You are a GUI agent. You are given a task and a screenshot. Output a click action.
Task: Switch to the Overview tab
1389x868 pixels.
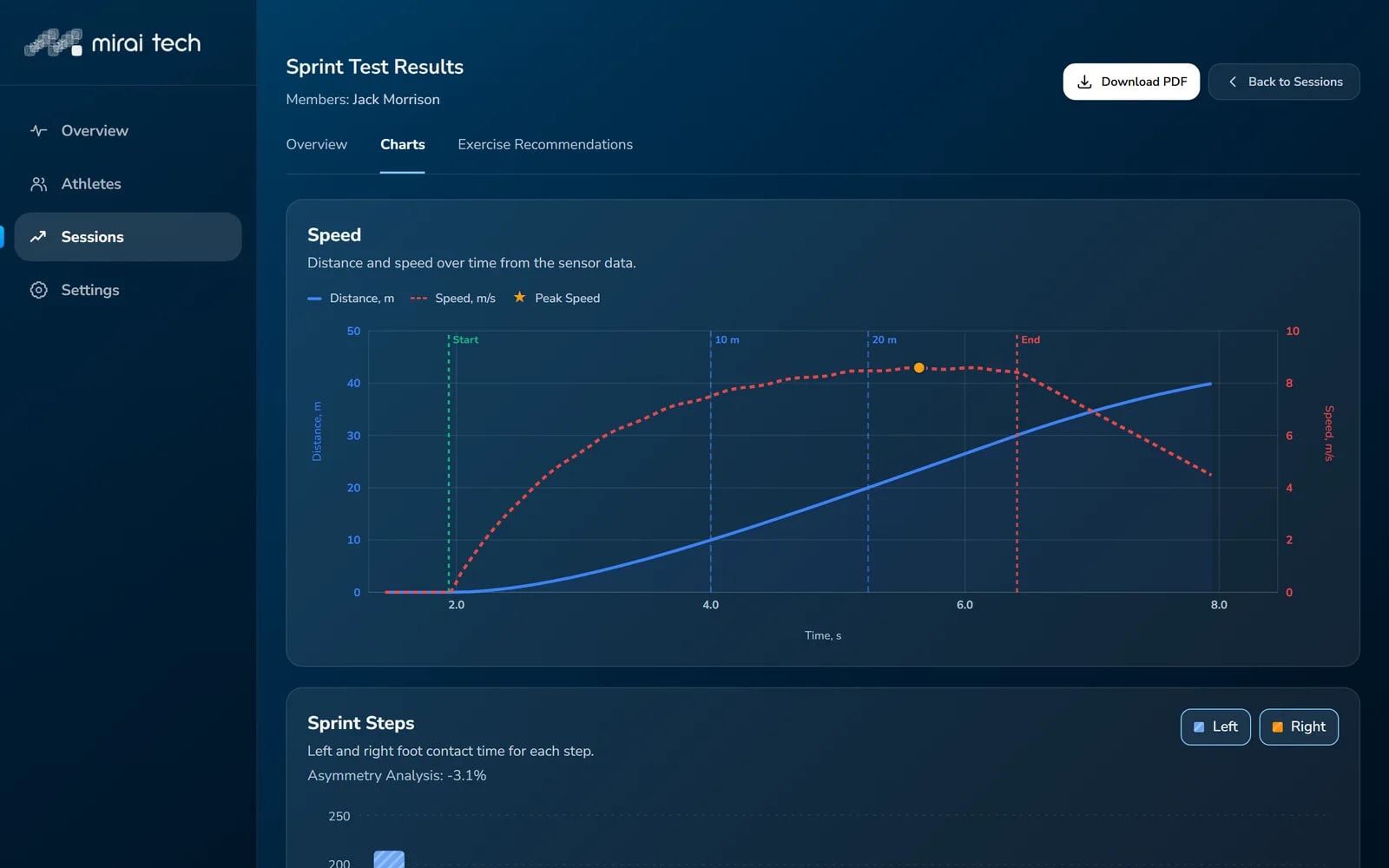pyautogui.click(x=316, y=144)
